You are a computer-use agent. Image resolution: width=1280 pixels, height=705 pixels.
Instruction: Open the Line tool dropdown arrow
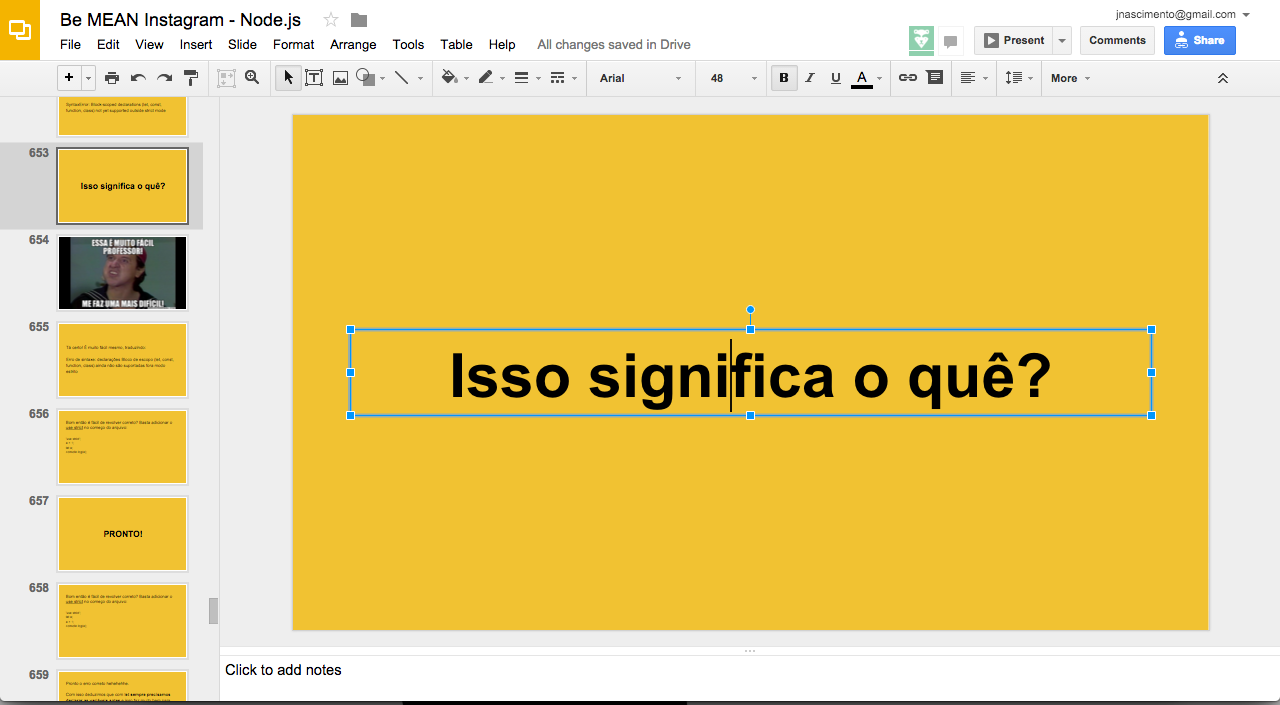point(420,78)
